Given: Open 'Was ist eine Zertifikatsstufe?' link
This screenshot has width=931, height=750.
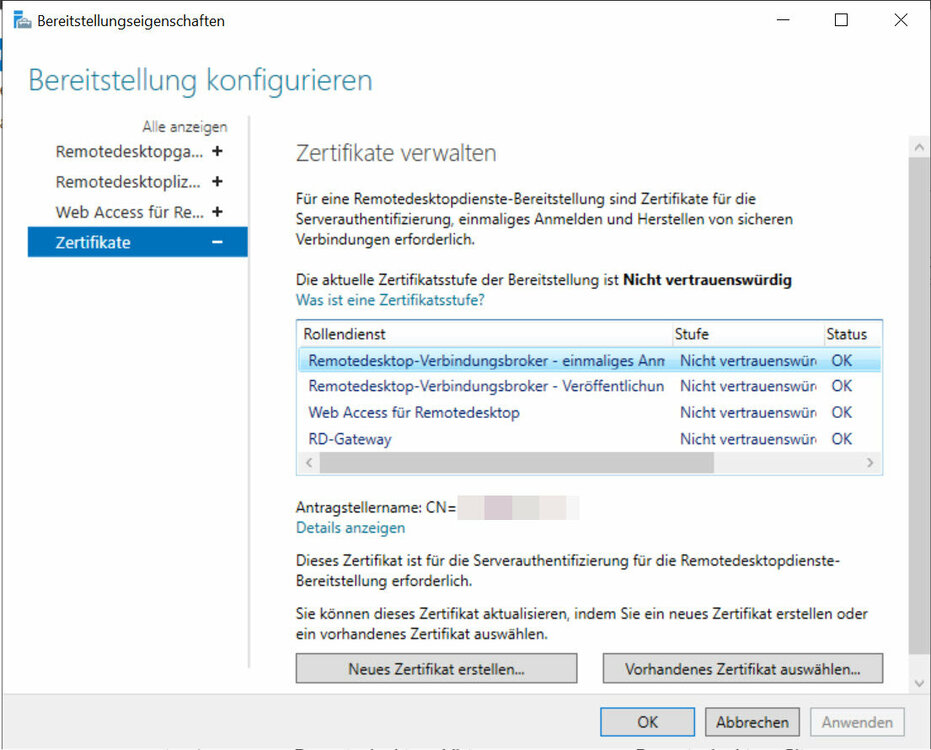Looking at the screenshot, I should tap(390, 300).
